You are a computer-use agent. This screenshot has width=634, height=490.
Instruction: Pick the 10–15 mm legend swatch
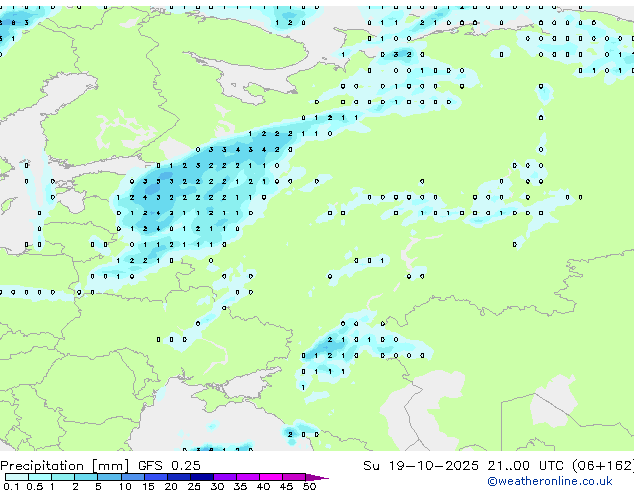point(132,477)
